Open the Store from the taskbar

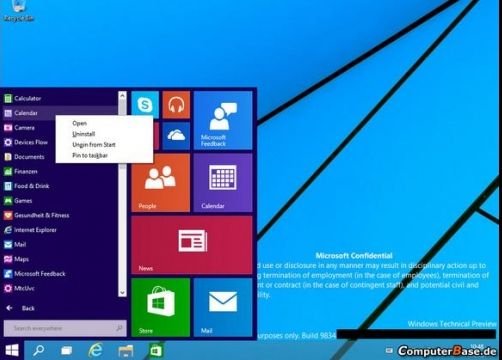pyautogui.click(x=156, y=351)
